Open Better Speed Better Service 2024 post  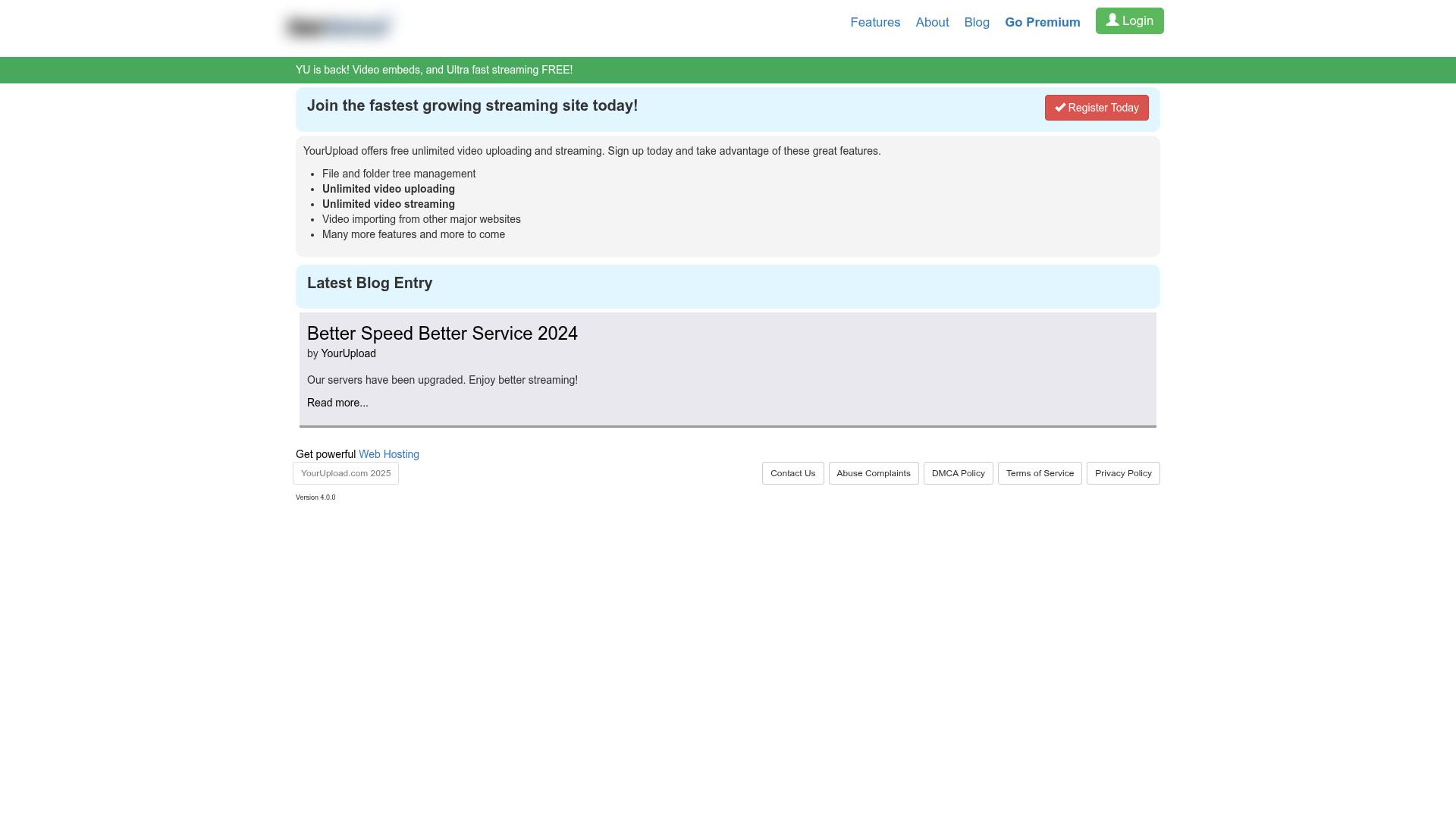pyautogui.click(x=442, y=334)
